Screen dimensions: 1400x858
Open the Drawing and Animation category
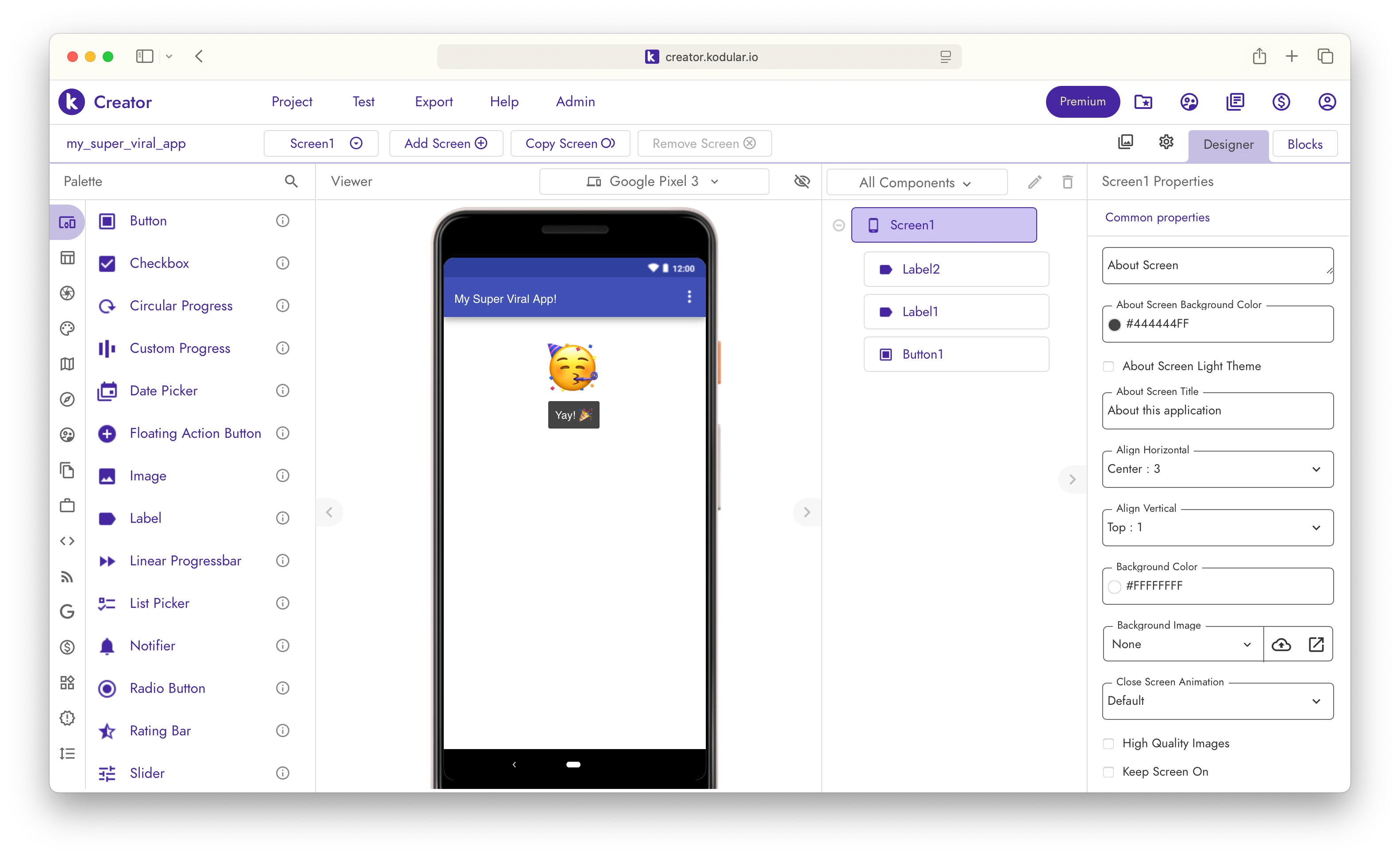tap(67, 328)
